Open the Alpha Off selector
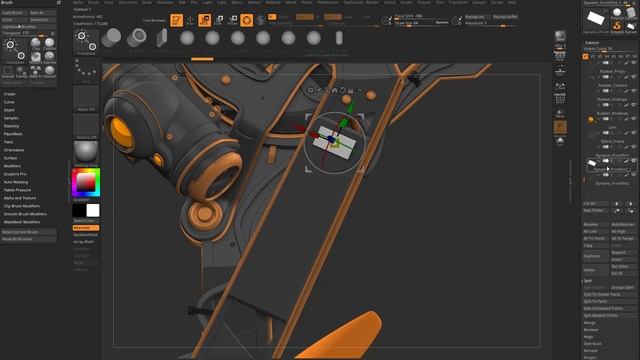 [86, 98]
